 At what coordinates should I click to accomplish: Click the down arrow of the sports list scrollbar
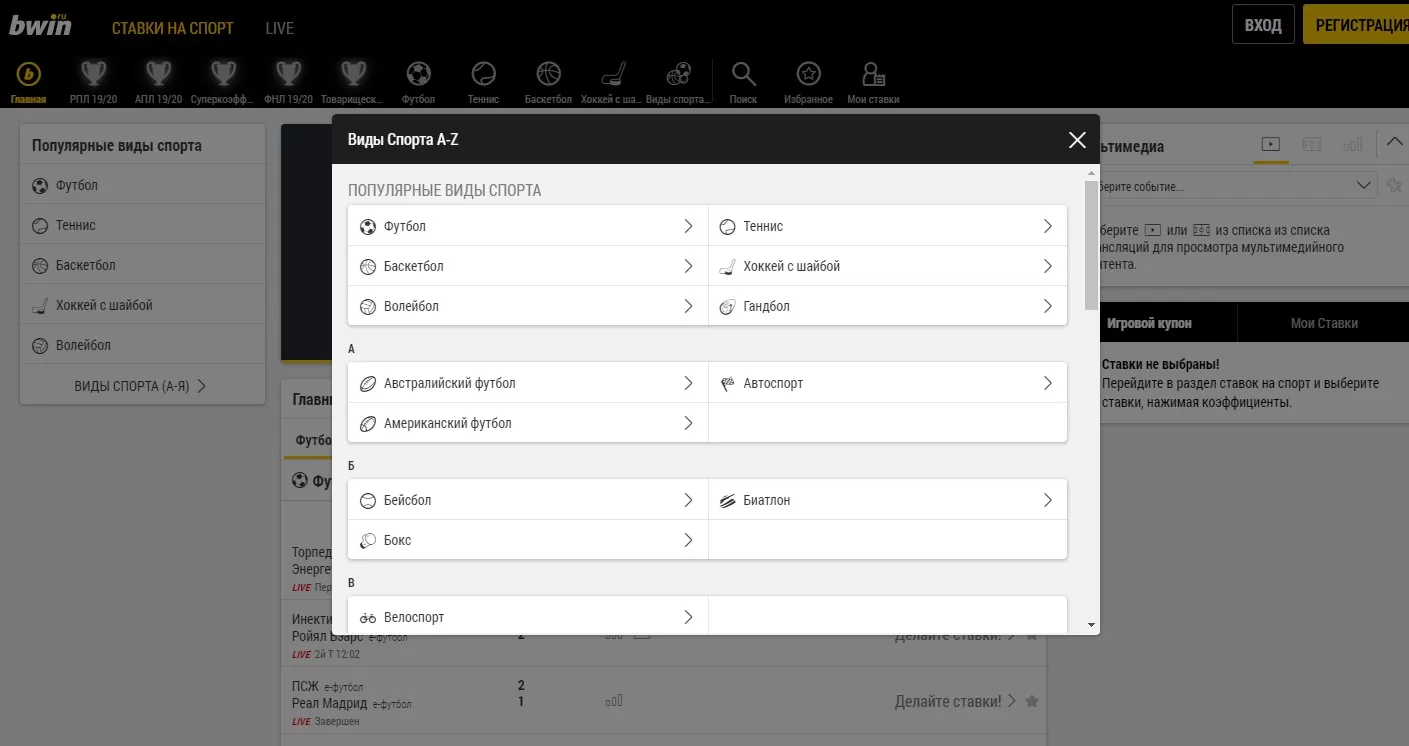click(x=1091, y=624)
